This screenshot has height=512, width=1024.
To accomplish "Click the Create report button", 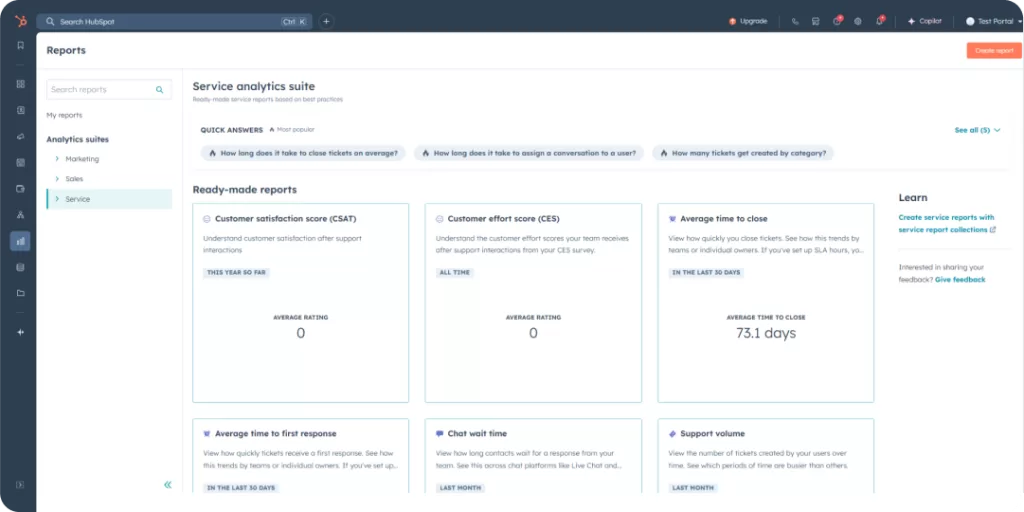I will 994,50.
